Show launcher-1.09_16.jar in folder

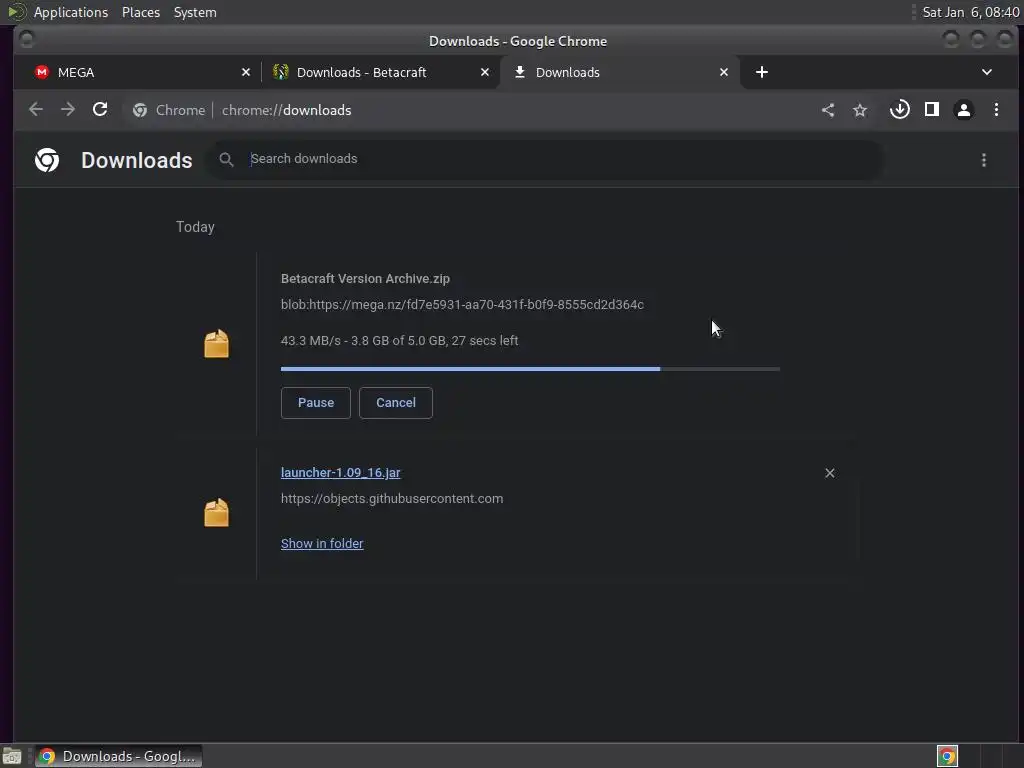[322, 543]
